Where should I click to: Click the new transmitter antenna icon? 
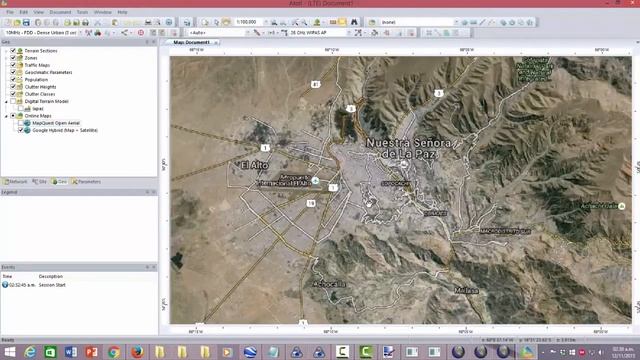click(89, 33)
